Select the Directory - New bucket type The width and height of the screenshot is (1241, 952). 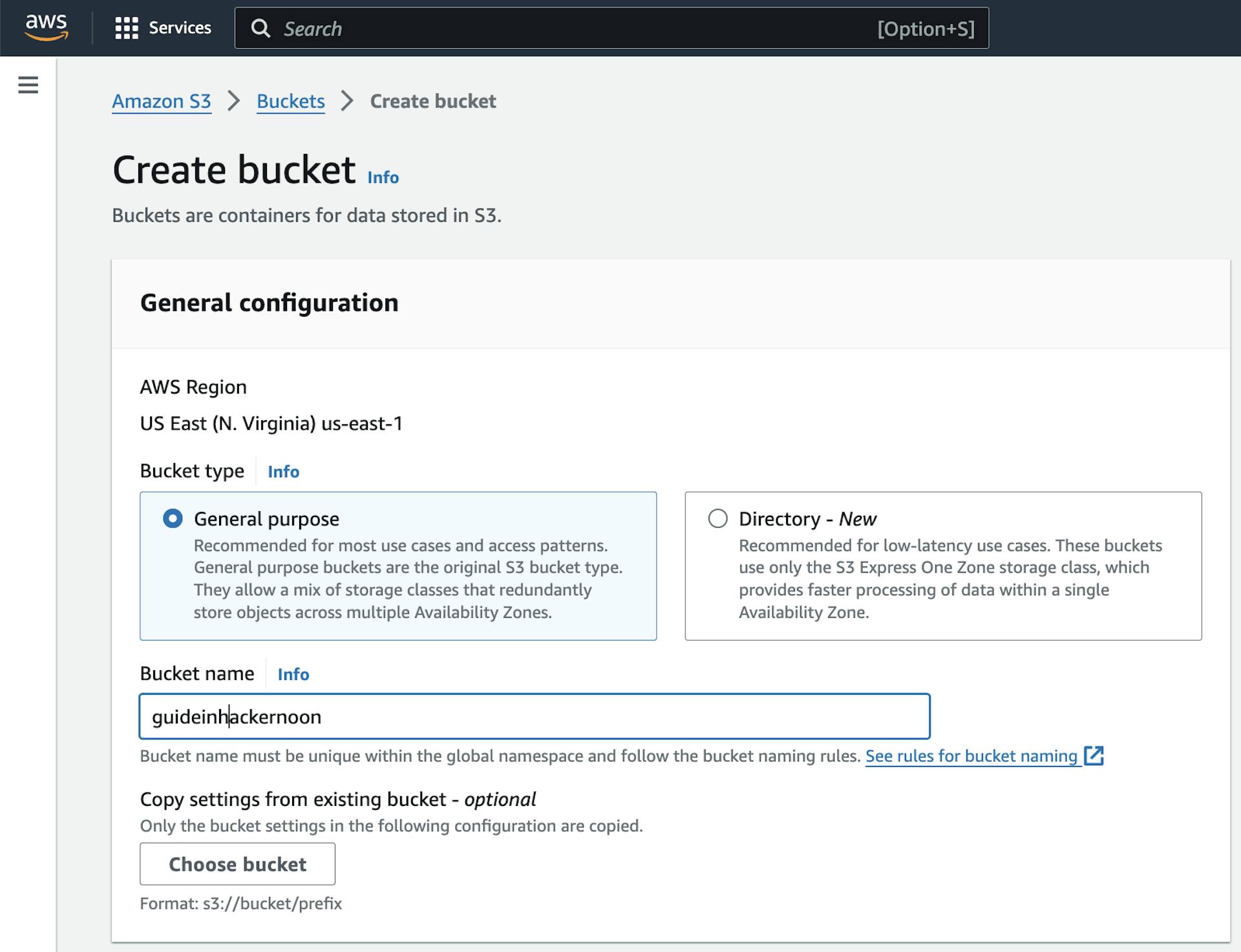pos(717,518)
